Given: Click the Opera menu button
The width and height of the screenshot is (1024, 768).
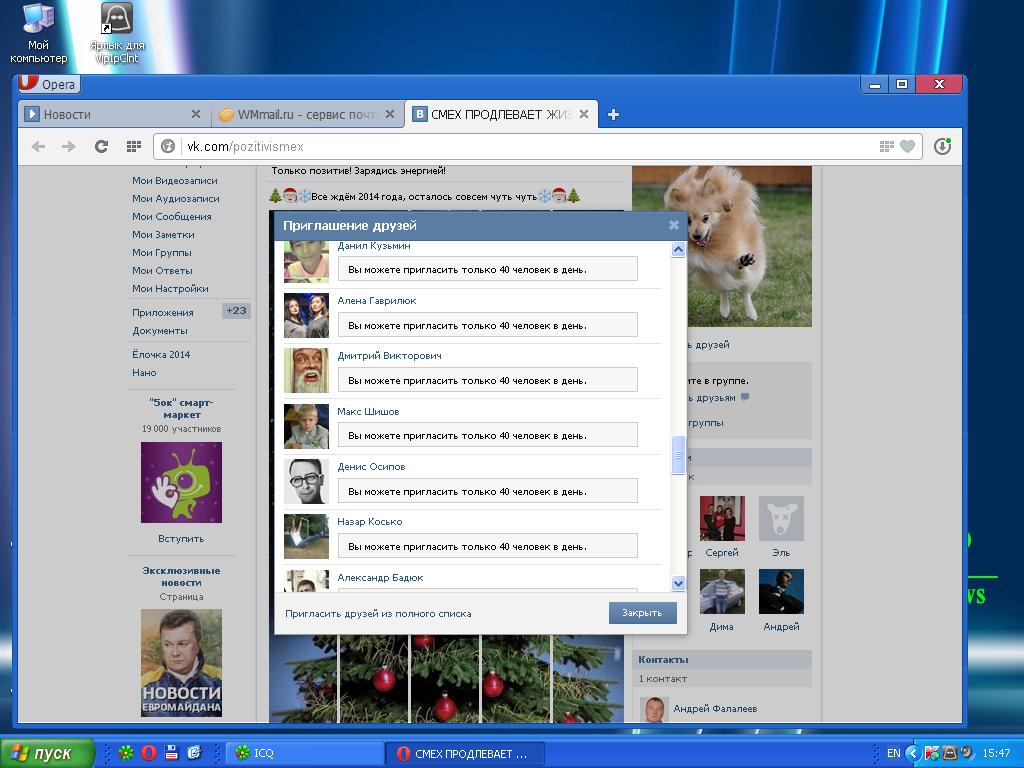Looking at the screenshot, I should click(48, 84).
